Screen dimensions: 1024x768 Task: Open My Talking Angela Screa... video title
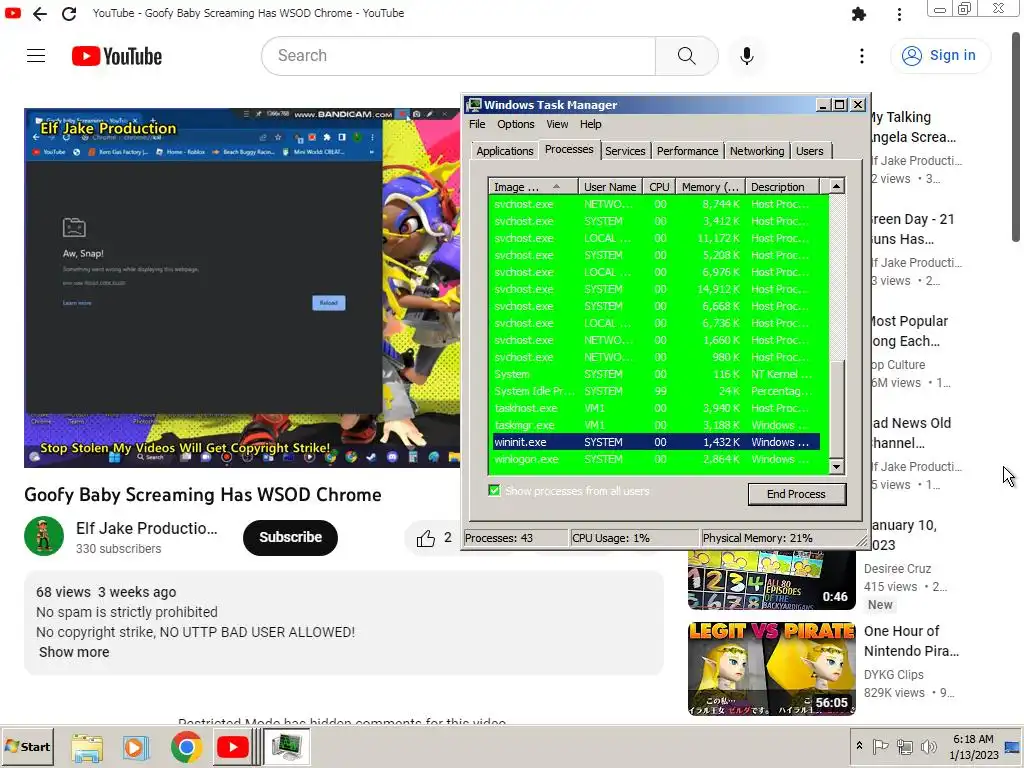(912, 127)
